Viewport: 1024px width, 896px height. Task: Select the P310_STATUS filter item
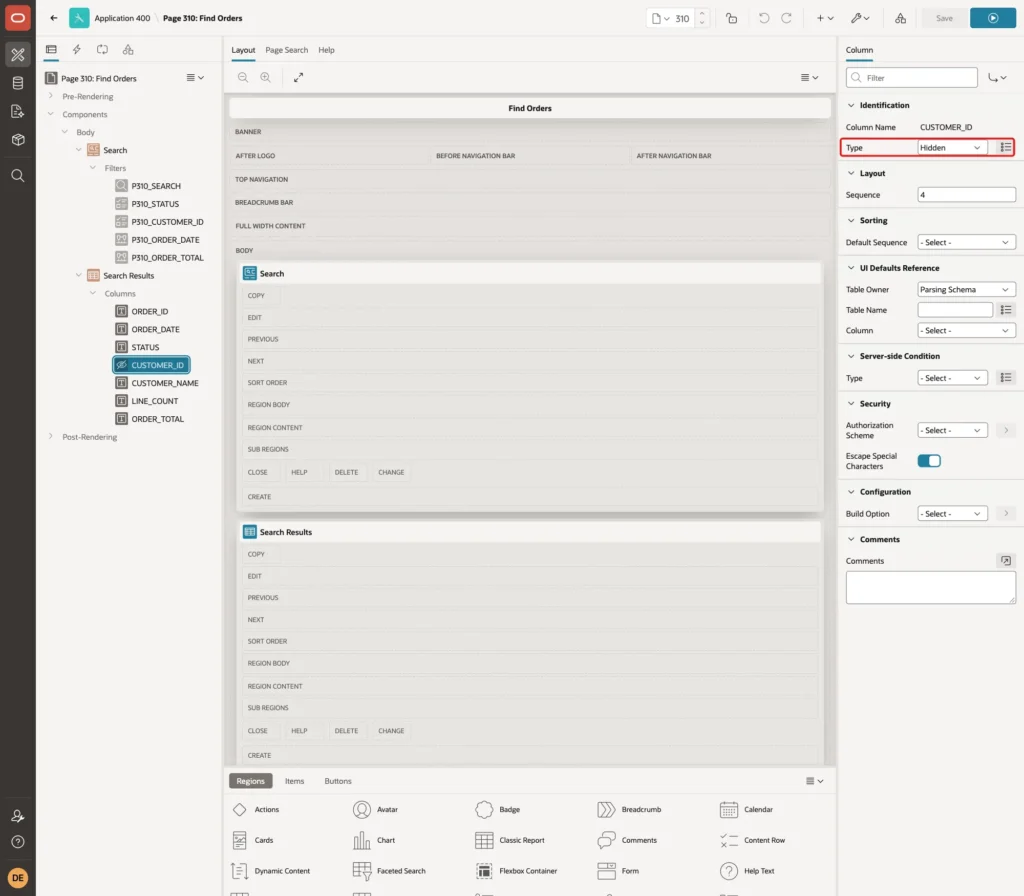(x=155, y=204)
